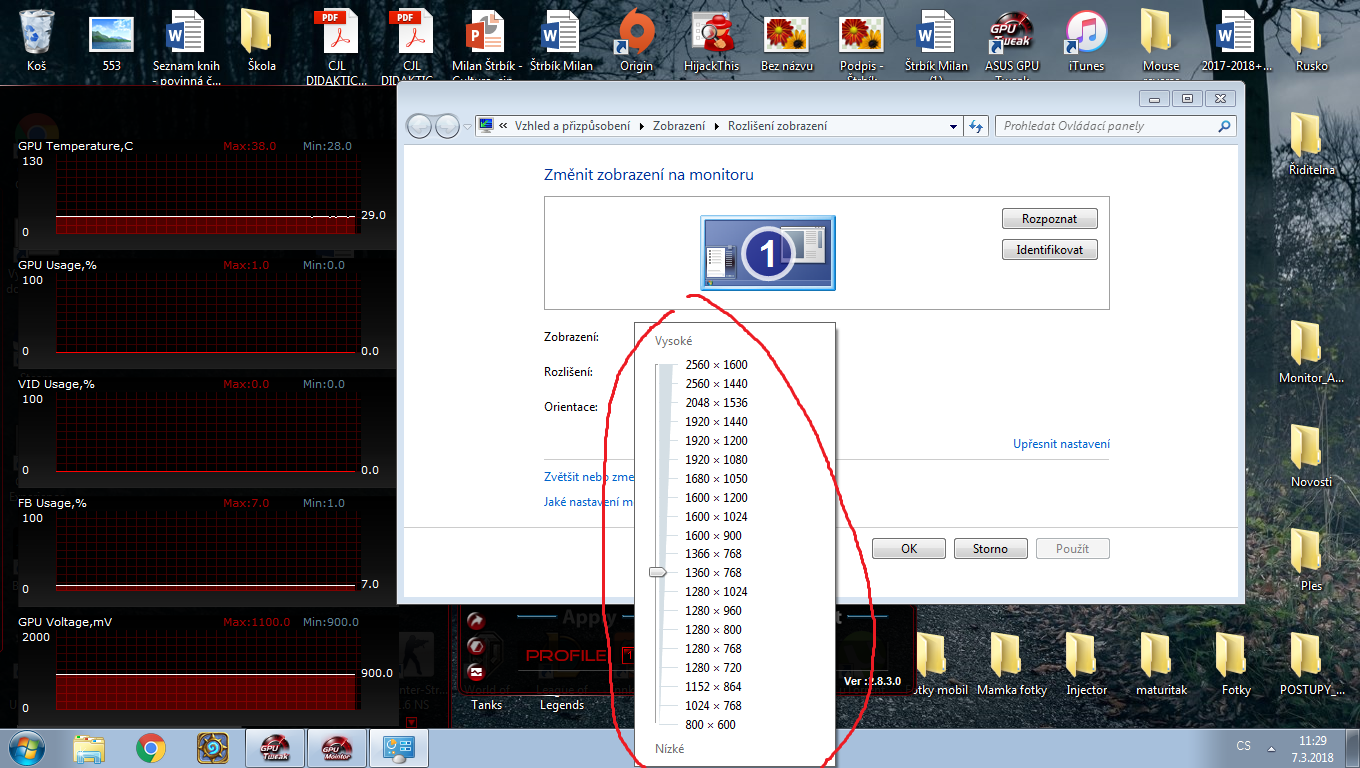Launch the iTunes shortcut
This screenshot has height=768, width=1360.
coord(1086,40)
